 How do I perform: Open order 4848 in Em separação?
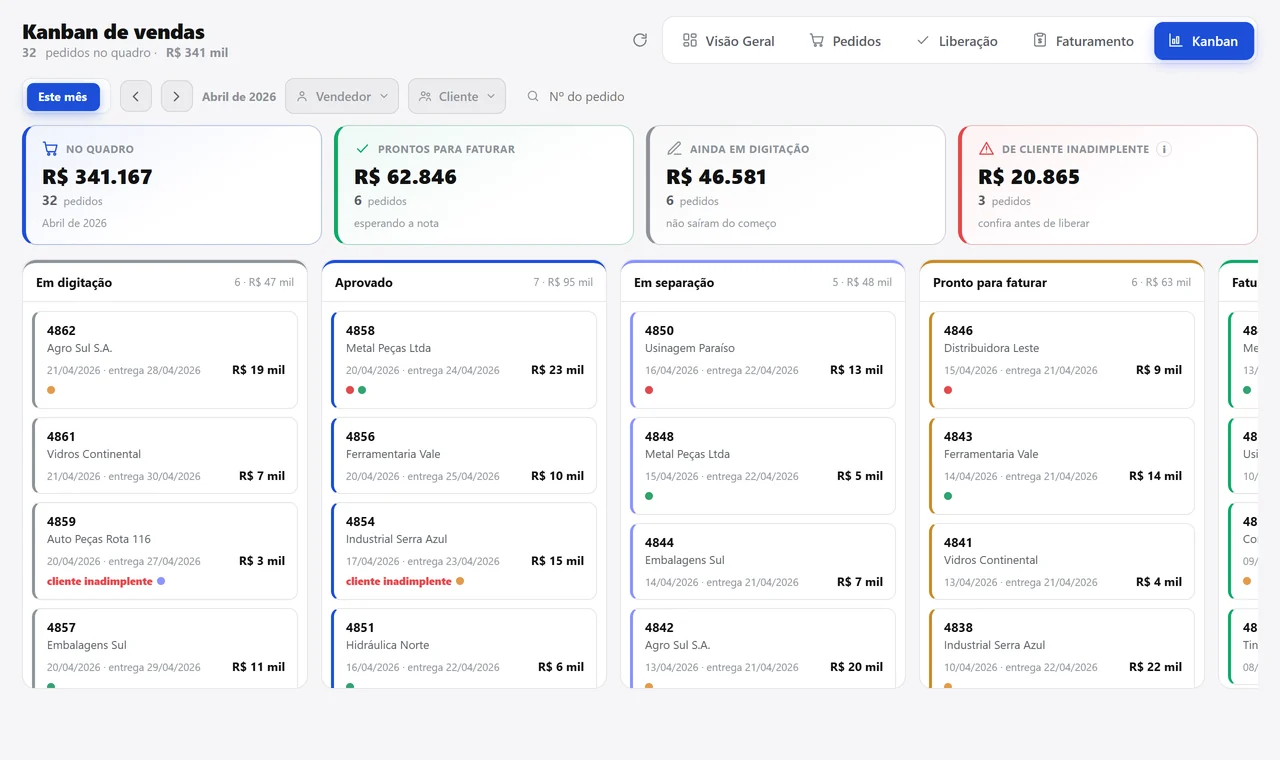point(763,466)
